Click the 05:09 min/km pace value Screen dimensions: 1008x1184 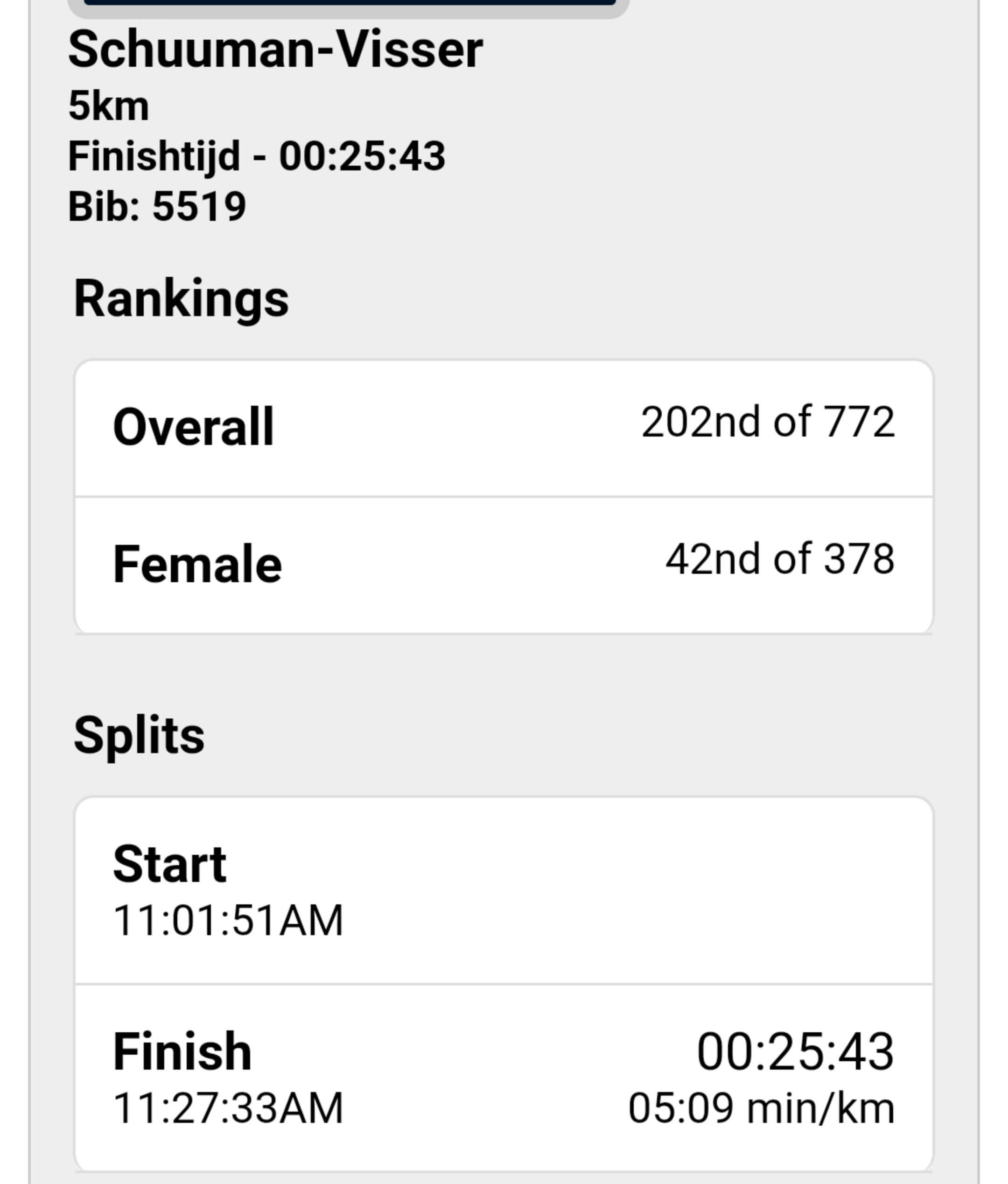[761, 1108]
